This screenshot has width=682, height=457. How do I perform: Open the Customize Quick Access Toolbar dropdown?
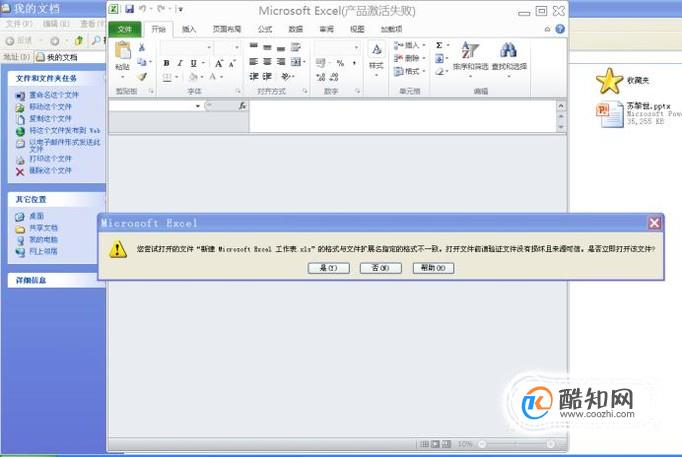pos(180,9)
